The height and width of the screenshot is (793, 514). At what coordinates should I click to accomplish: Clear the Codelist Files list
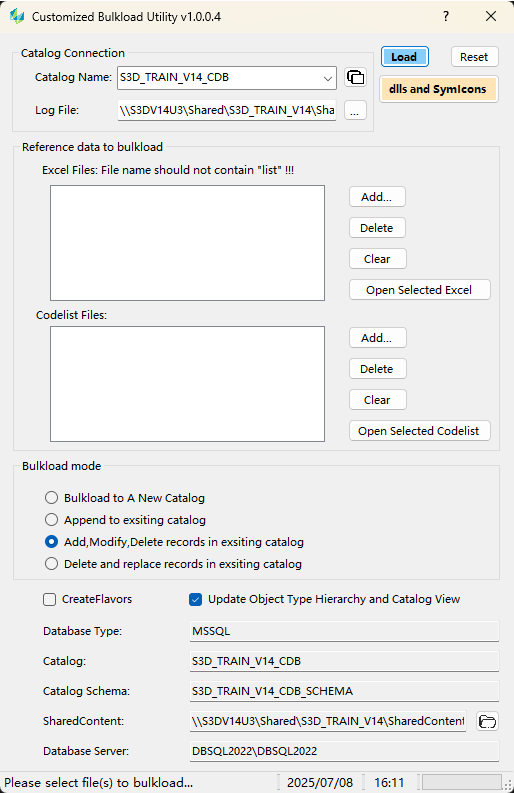click(377, 400)
